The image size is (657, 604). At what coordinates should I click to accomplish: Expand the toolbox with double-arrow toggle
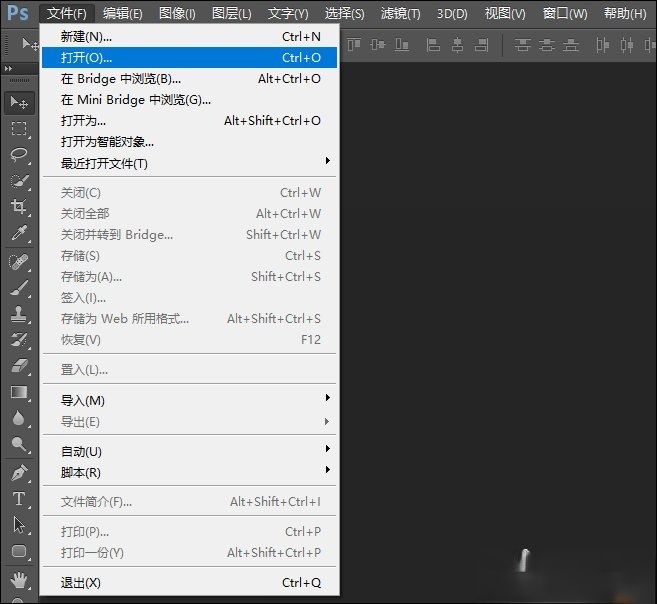[x=8, y=68]
